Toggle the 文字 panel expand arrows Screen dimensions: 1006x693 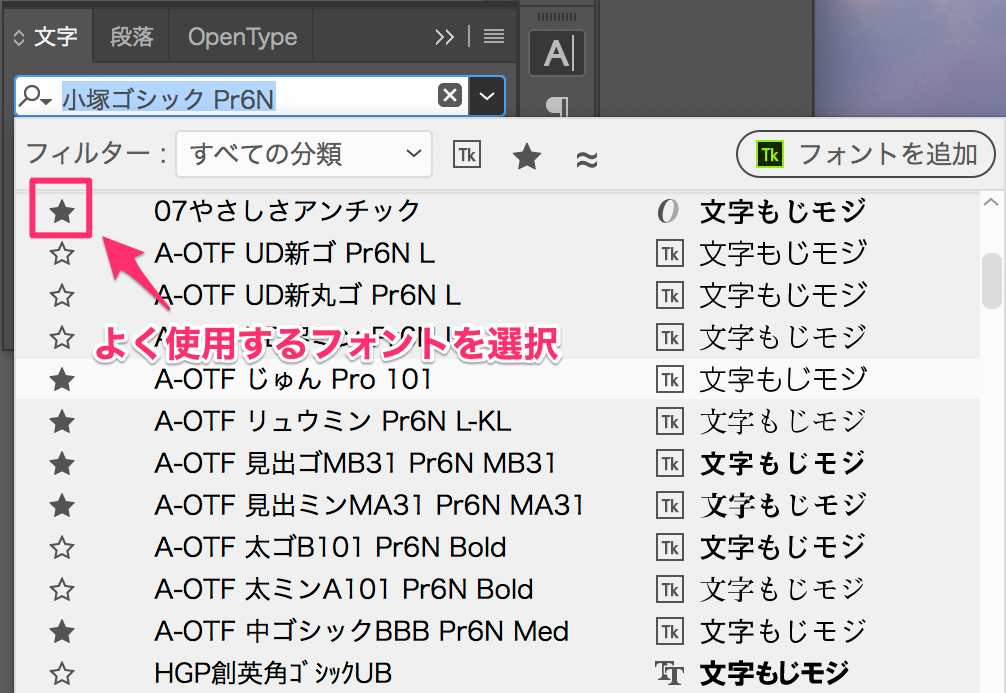[x=18, y=38]
